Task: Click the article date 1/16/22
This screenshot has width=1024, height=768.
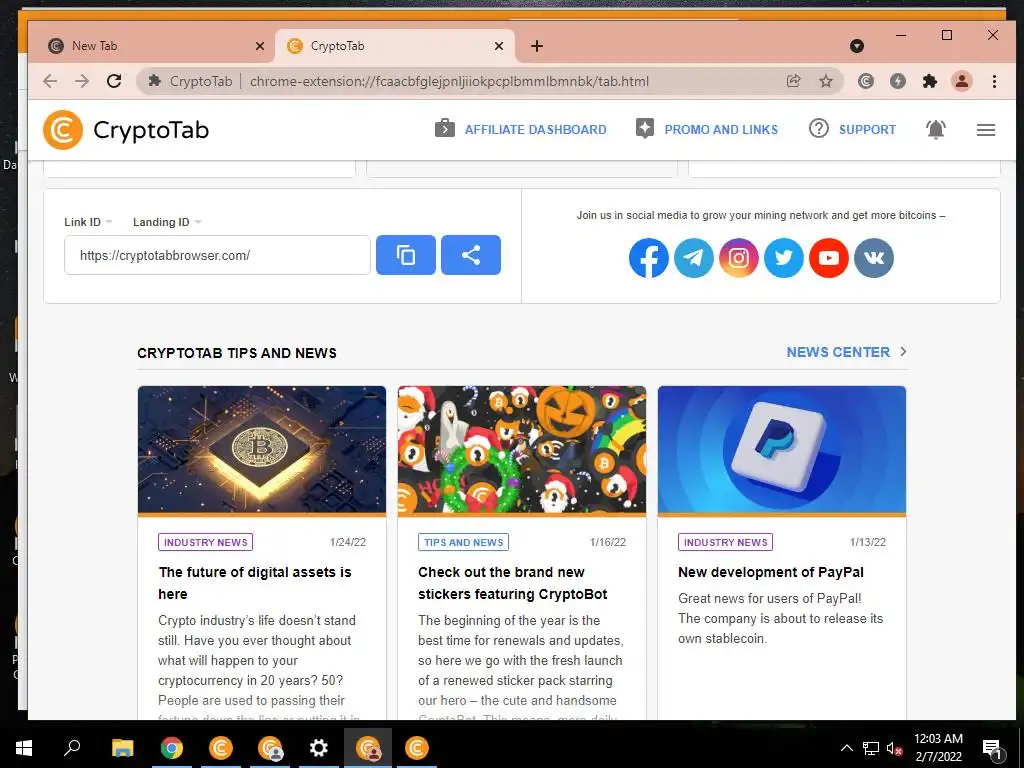Action: pos(608,542)
